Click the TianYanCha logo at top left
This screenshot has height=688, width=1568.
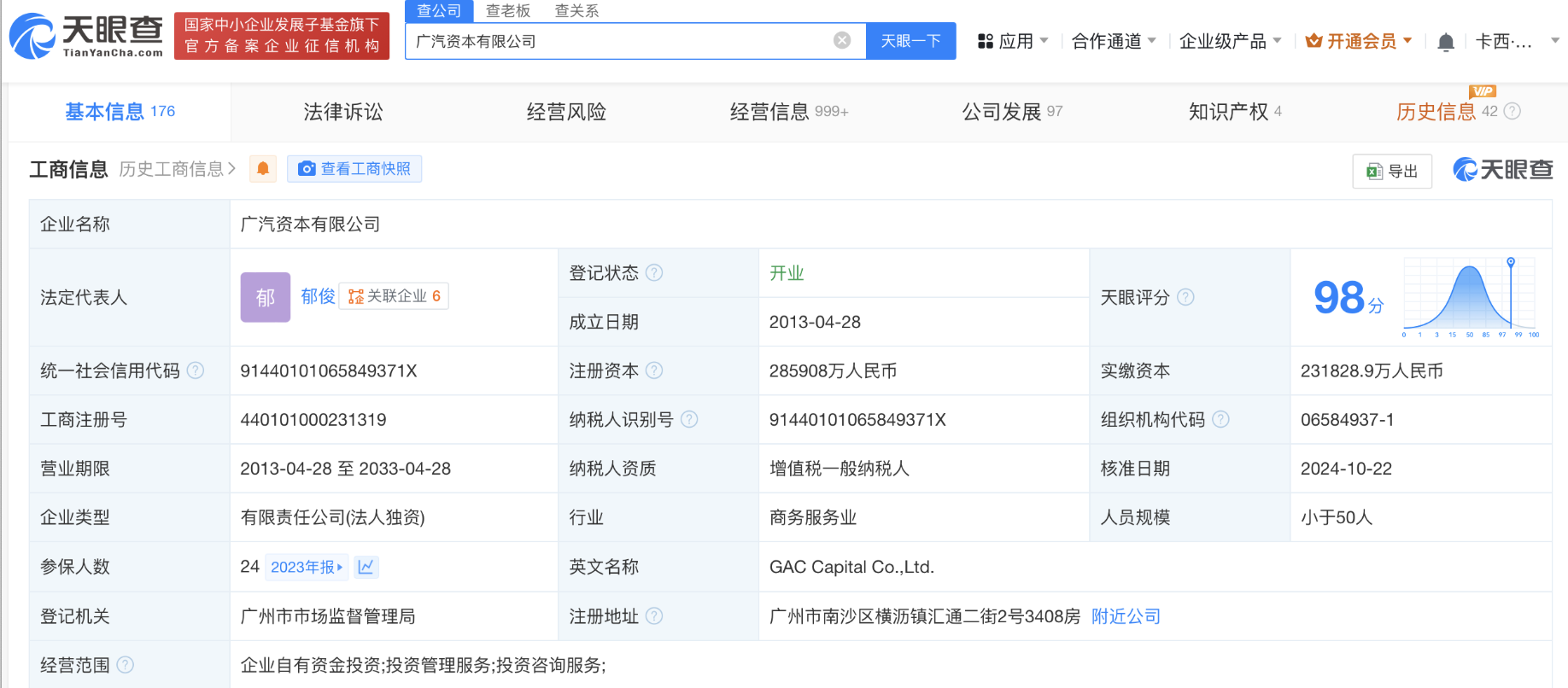pos(85,36)
